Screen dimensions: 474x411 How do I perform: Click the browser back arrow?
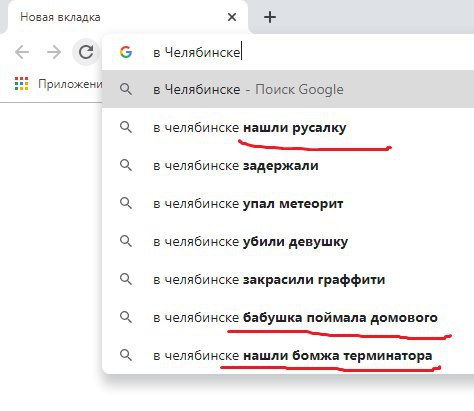(x=22, y=52)
